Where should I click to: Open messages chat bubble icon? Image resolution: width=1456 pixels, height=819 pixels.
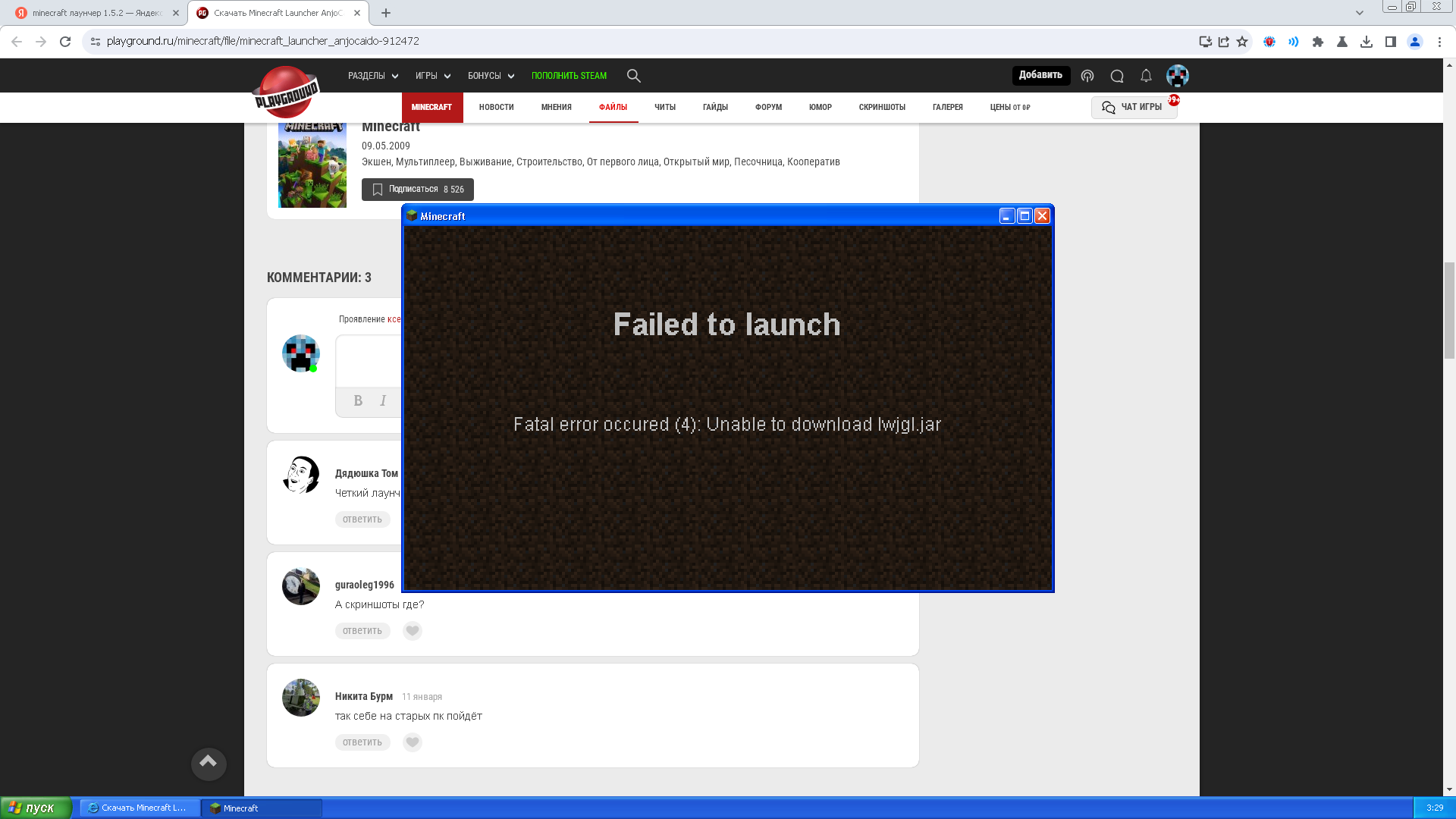[1117, 76]
